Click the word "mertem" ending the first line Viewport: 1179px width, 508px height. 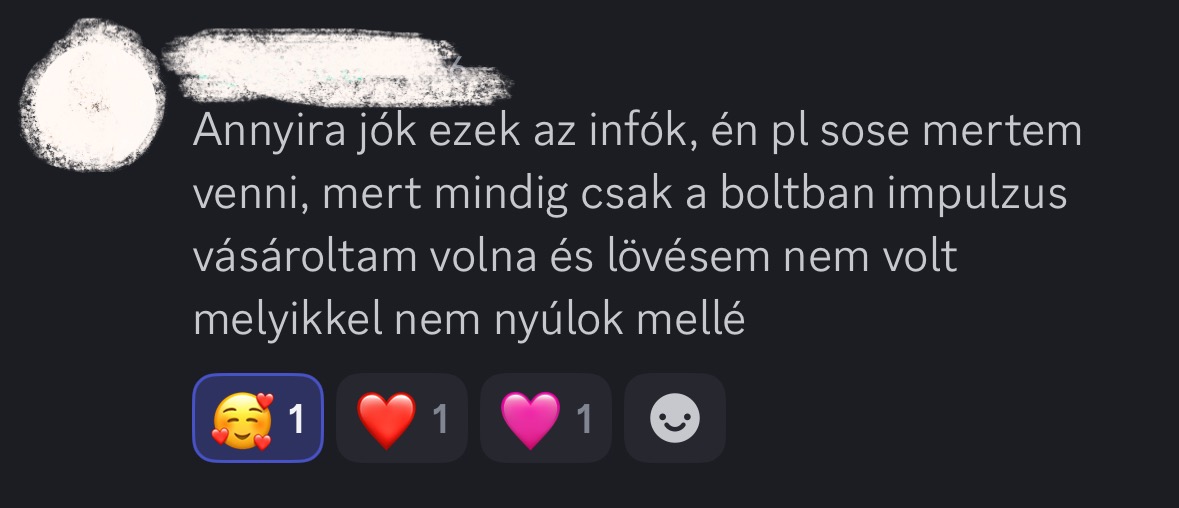click(x=1002, y=132)
